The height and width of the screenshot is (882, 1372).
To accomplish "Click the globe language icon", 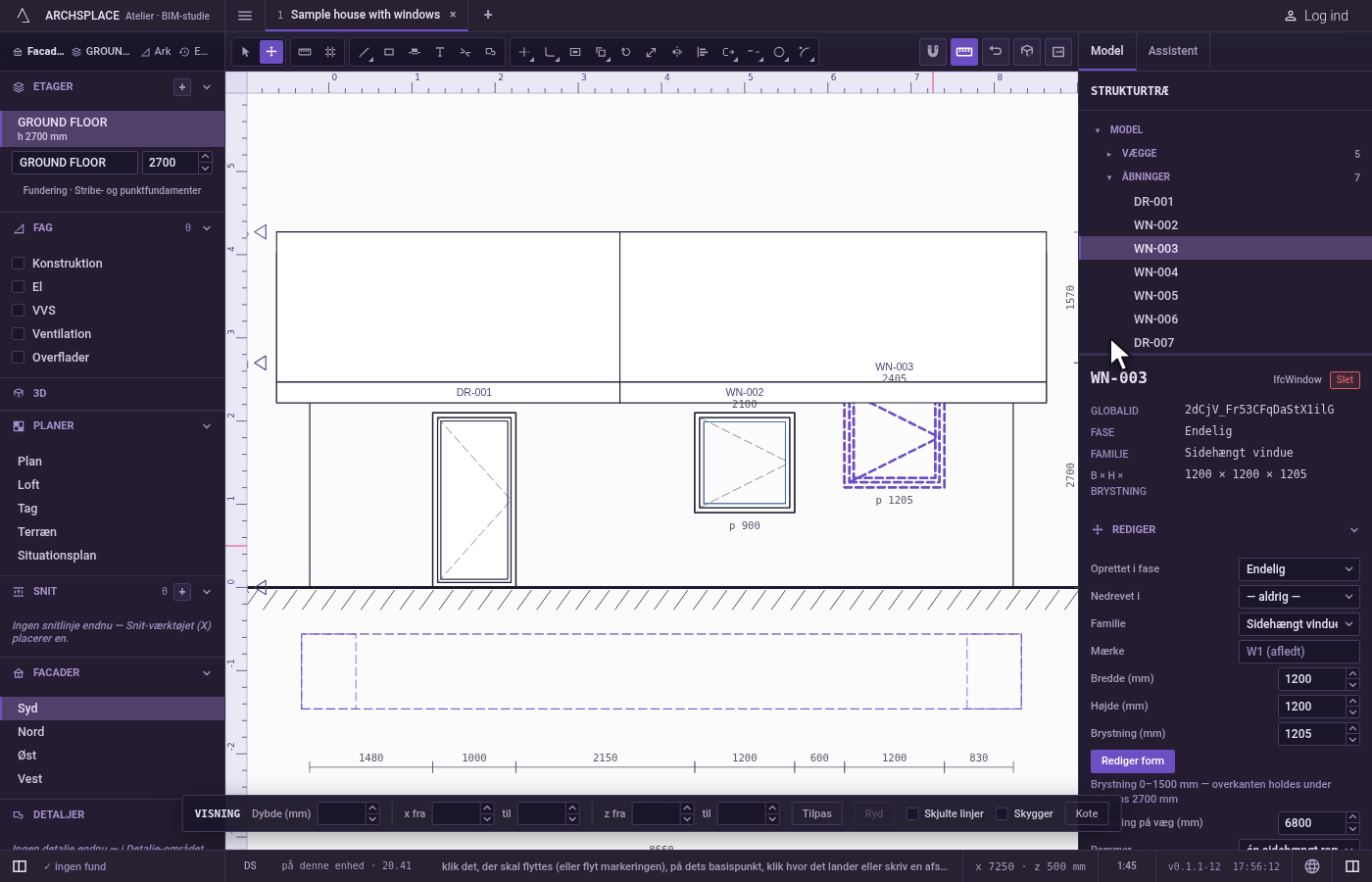I will (1312, 866).
